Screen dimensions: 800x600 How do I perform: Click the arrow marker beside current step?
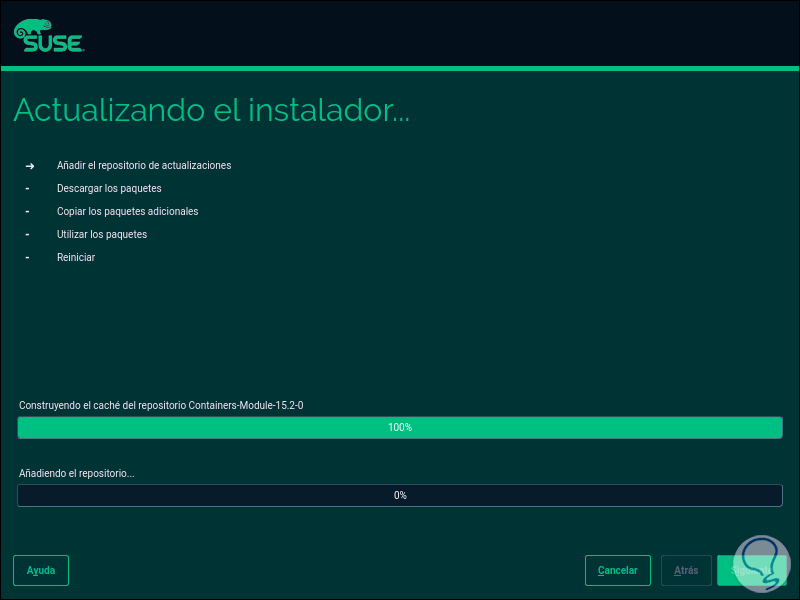point(28,165)
